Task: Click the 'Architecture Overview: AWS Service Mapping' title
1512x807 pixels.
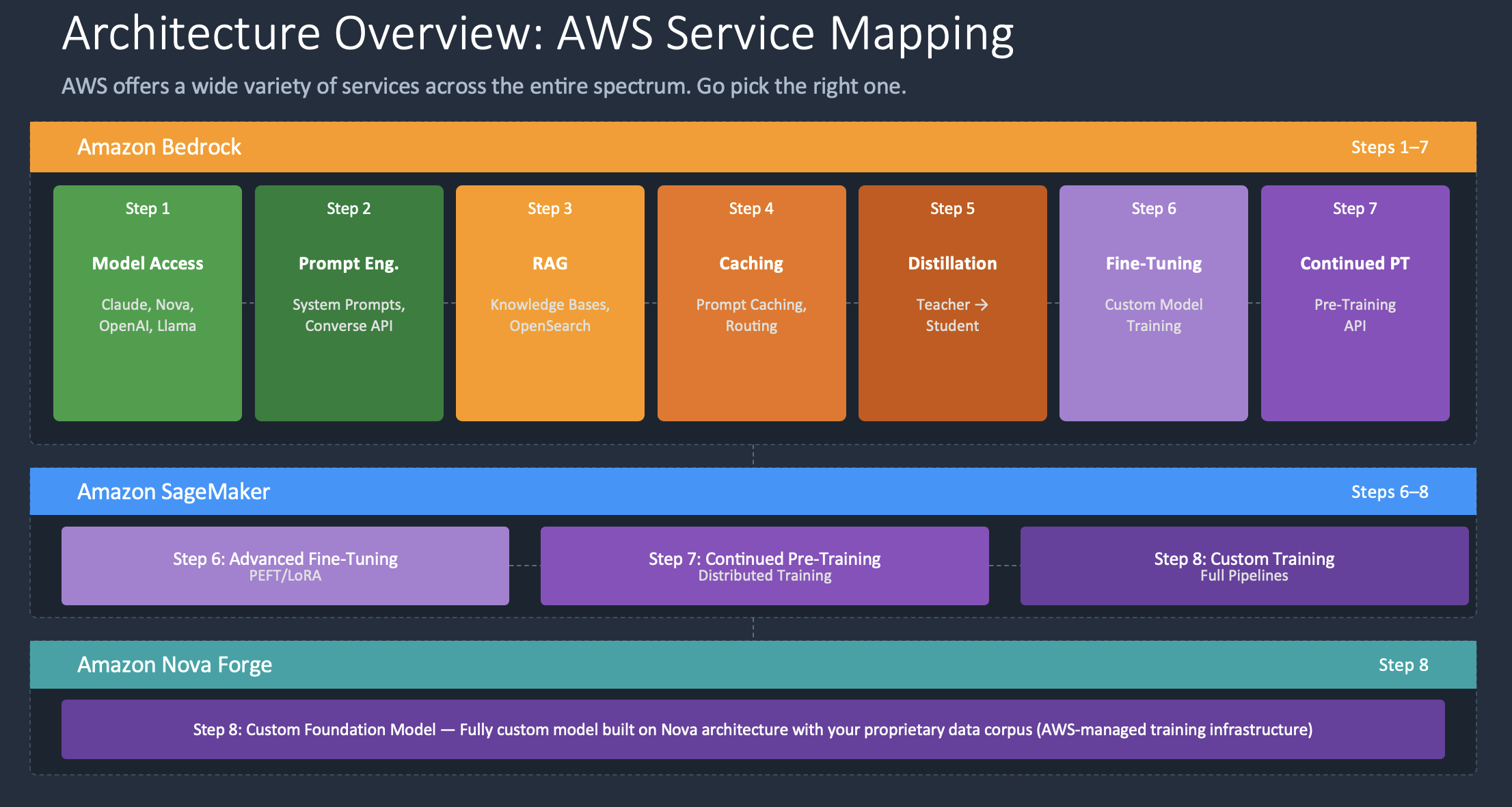Action: tap(538, 34)
